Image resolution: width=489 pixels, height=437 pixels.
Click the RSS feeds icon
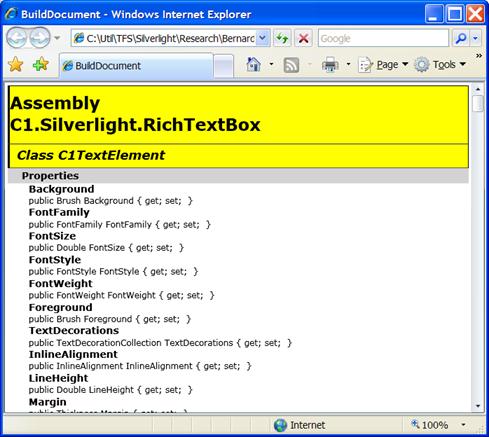point(291,65)
